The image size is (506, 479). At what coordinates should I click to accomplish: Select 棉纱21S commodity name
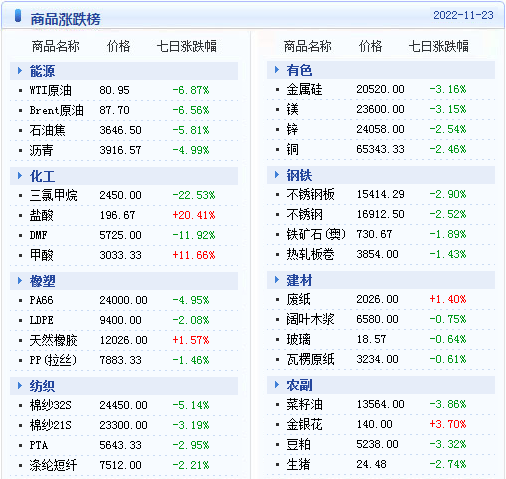pos(50,425)
